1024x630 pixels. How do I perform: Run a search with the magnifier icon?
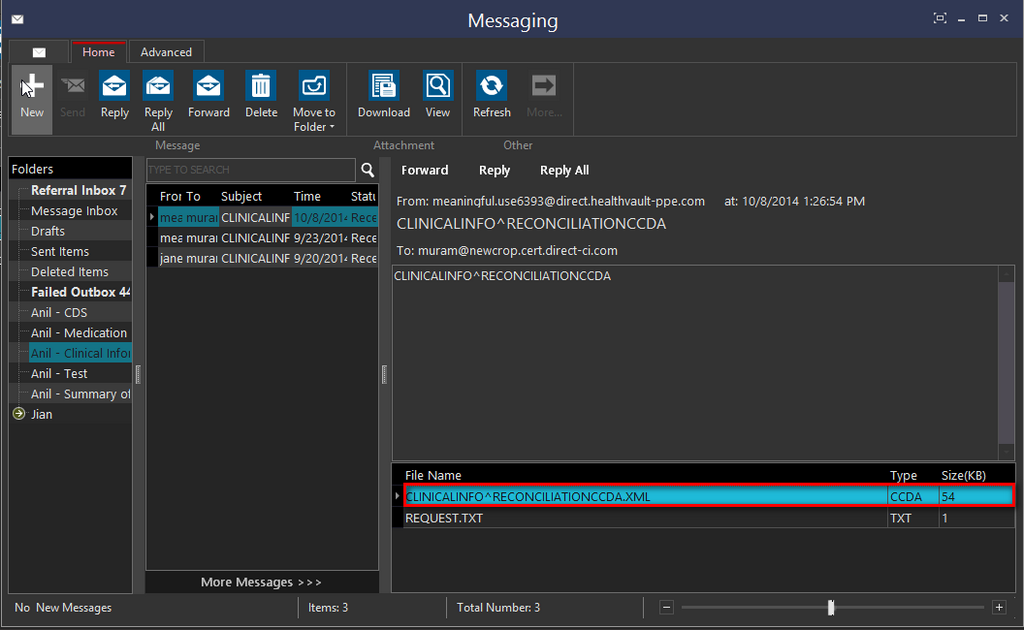(x=368, y=170)
